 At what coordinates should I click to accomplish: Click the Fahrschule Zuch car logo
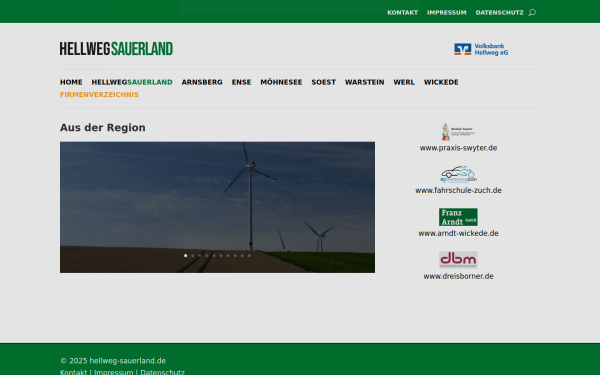[x=458, y=174]
